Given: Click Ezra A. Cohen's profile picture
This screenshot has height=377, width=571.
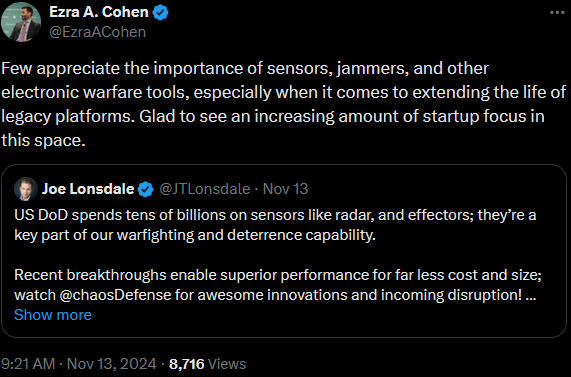Looking at the screenshot, I should click(x=21, y=22).
